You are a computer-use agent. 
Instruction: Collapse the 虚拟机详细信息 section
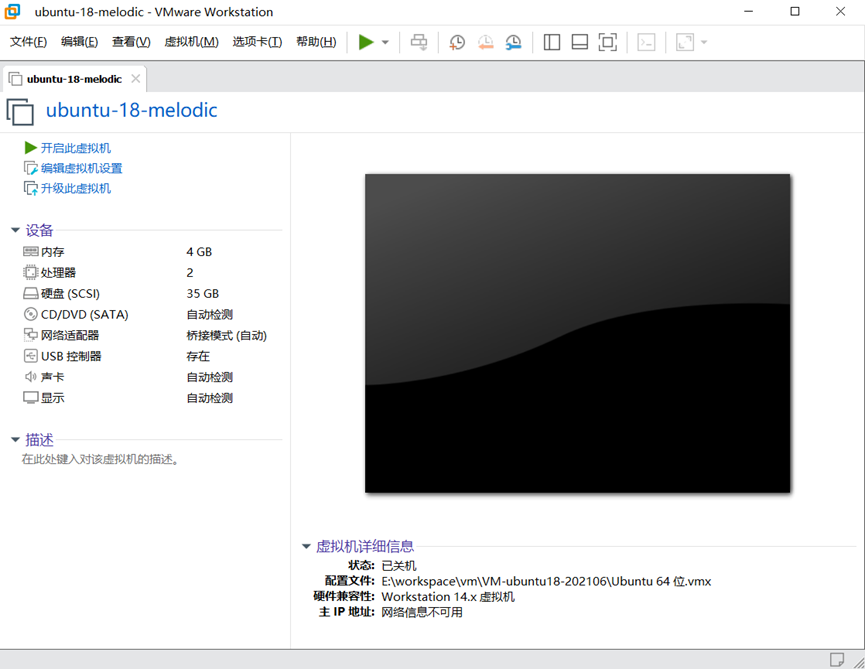[306, 547]
